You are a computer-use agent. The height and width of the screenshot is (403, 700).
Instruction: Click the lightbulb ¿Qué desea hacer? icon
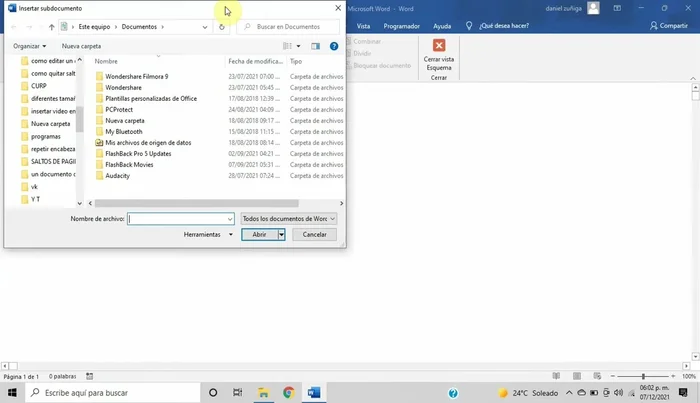pos(469,26)
